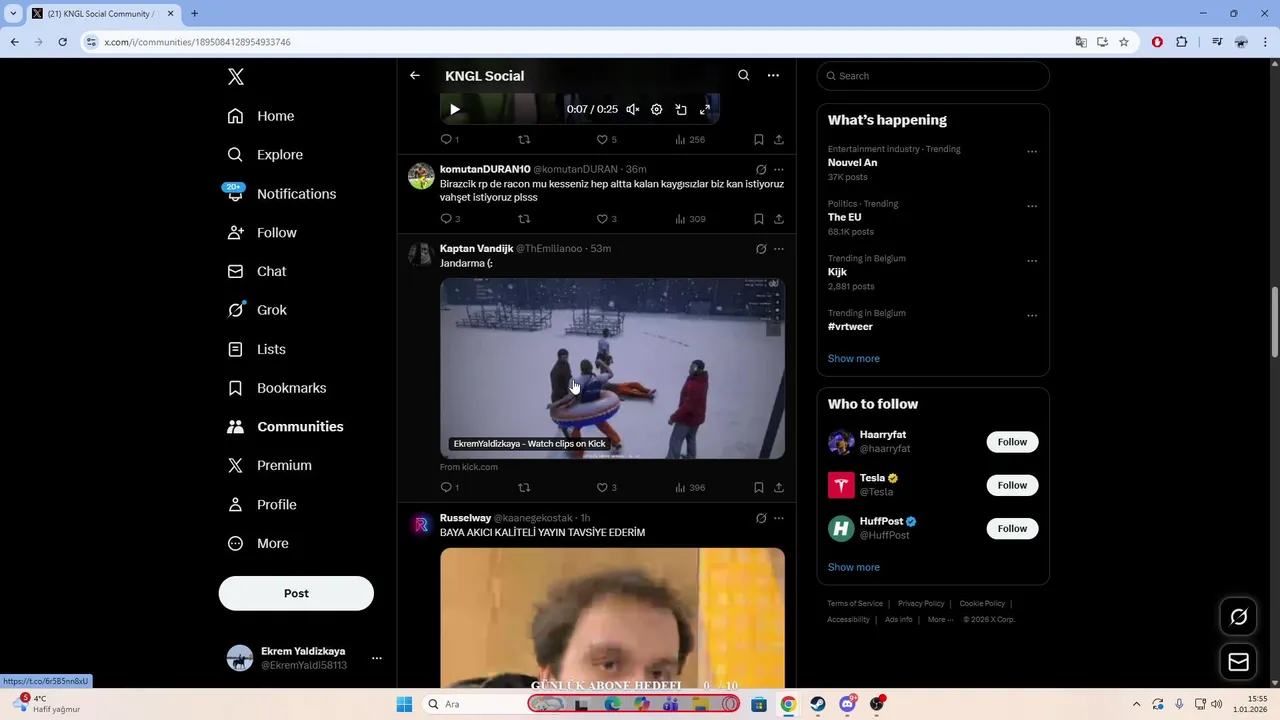
Task: Open the Kick clip thumbnail by EkremYaldizkaya
Action: click(x=612, y=369)
